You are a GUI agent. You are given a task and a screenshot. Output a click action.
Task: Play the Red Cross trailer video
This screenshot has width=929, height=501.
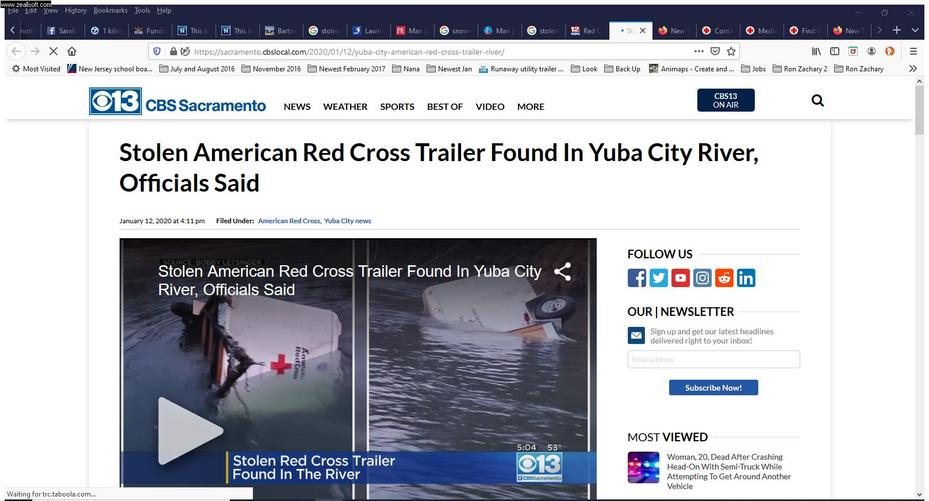(189, 431)
